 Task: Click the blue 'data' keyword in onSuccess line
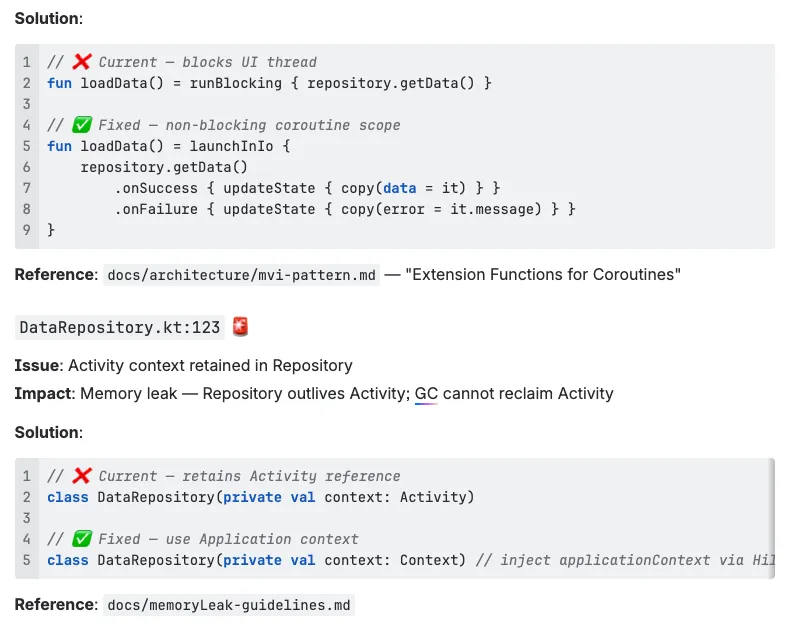[x=399, y=188]
